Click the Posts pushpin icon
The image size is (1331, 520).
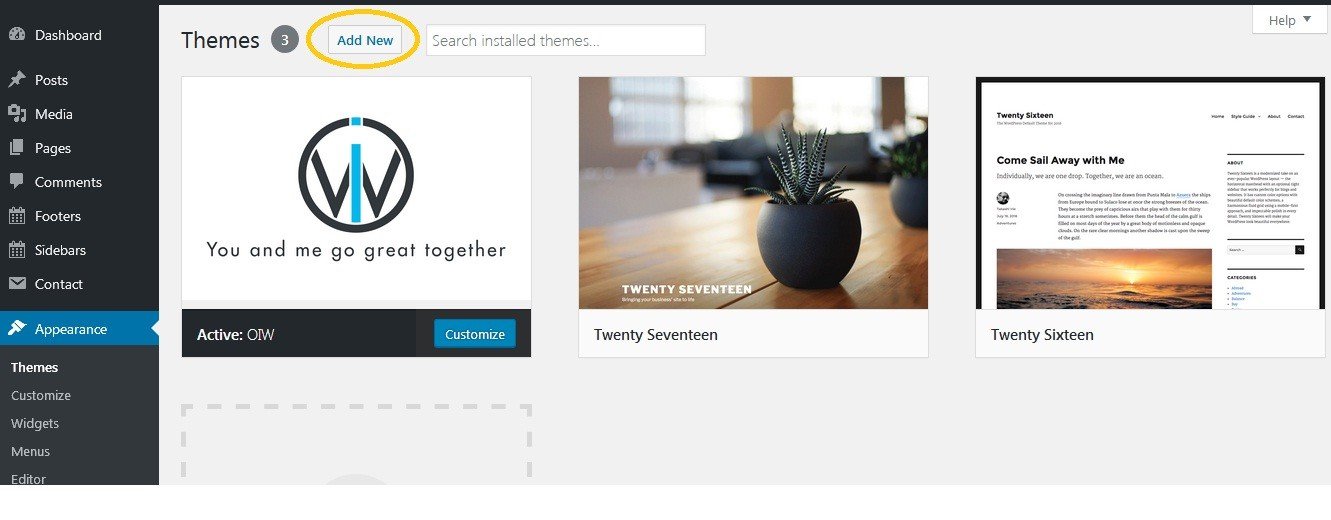(x=17, y=80)
